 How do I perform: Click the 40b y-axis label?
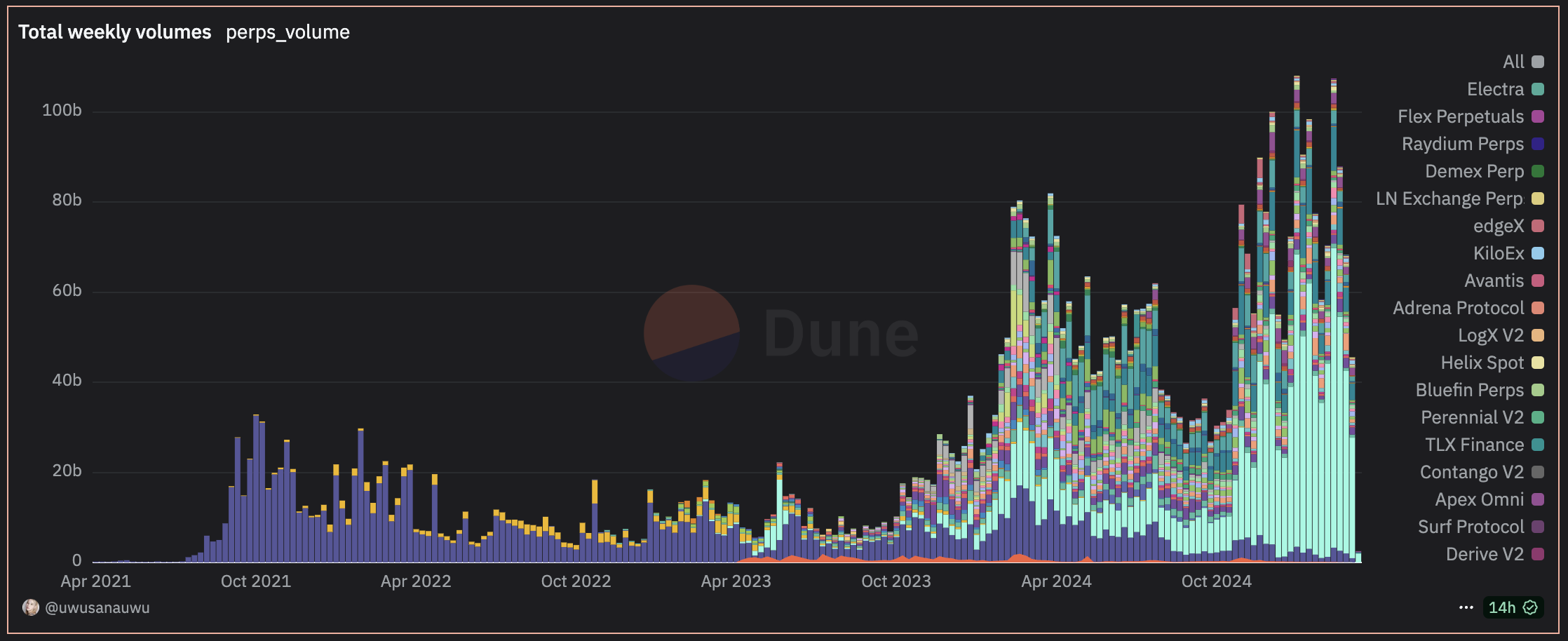[67, 380]
